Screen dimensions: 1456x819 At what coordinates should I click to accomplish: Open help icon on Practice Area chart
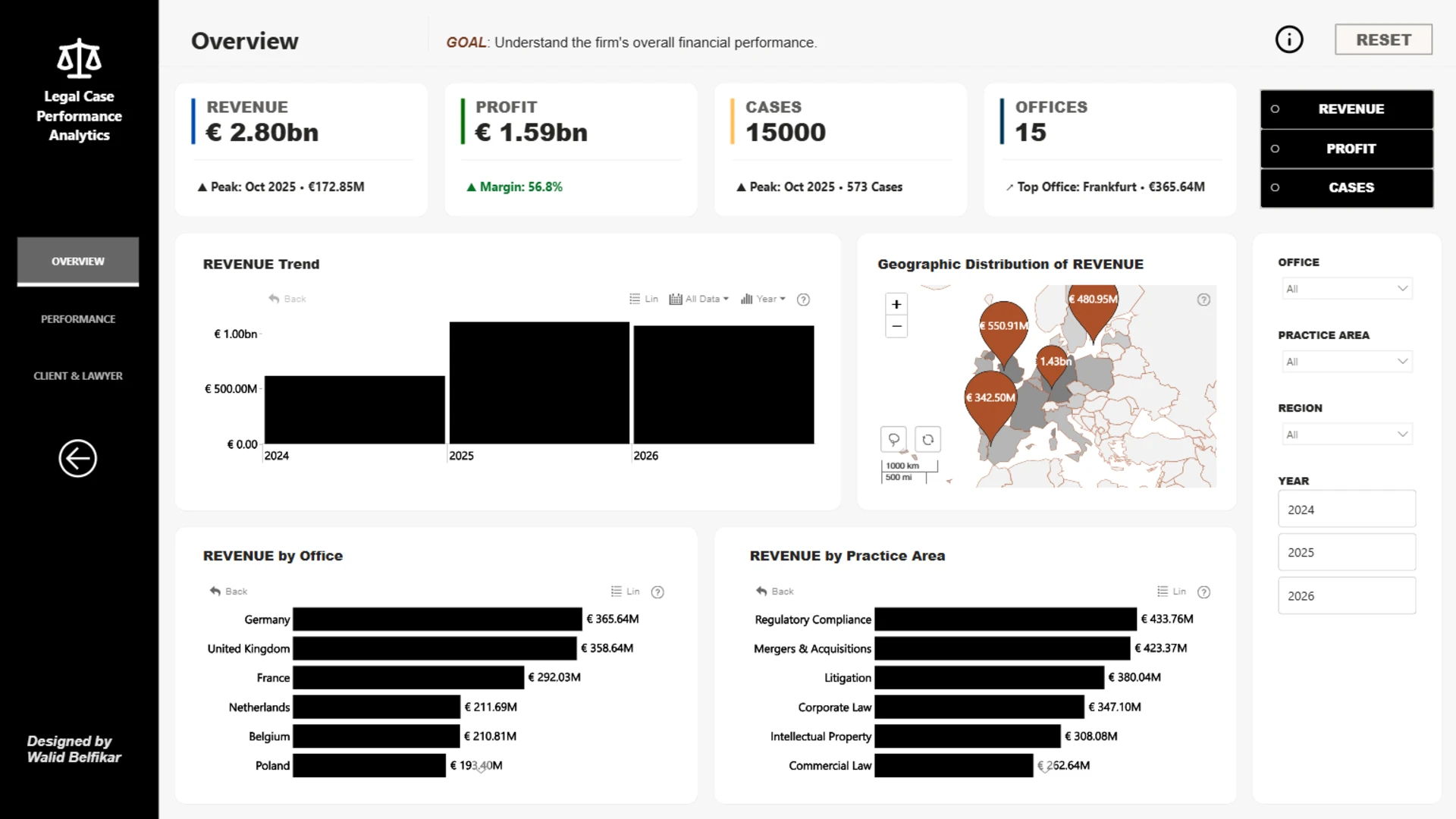(x=1203, y=592)
